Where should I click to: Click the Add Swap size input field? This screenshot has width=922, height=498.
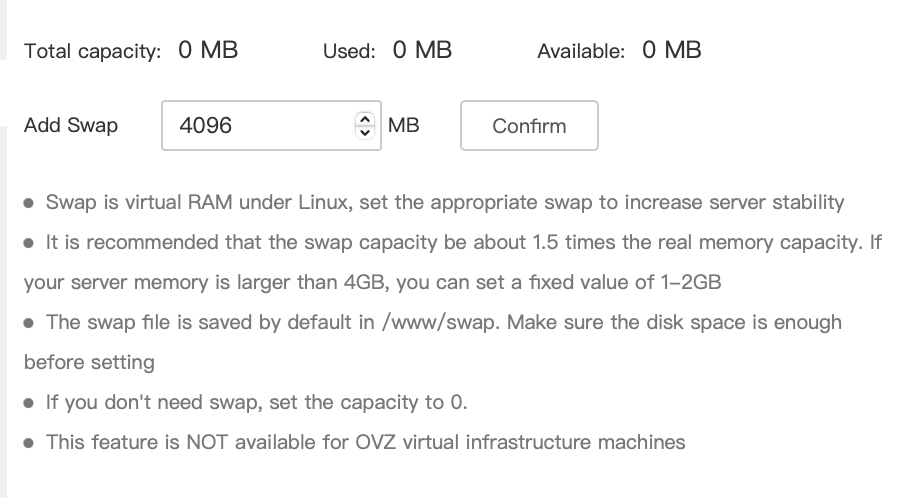pyautogui.click(x=260, y=126)
